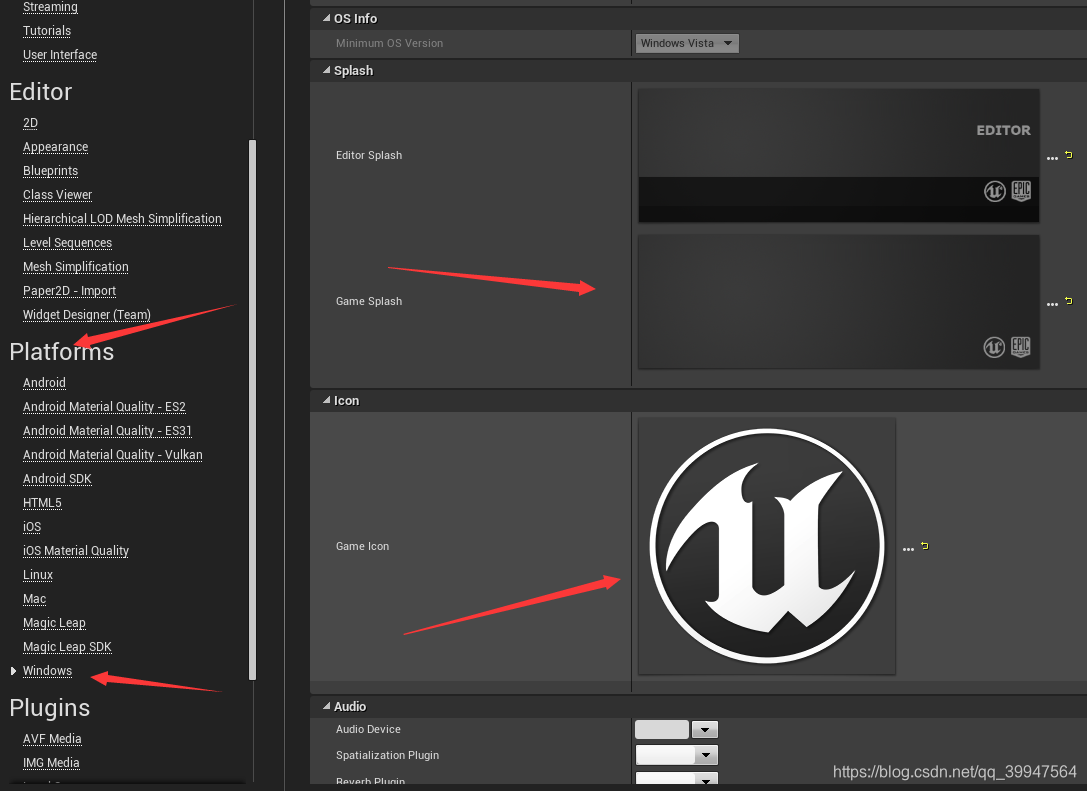Browse for Game Splash image file
Screen dimensions: 1087x791
pyautogui.click(x=1052, y=304)
